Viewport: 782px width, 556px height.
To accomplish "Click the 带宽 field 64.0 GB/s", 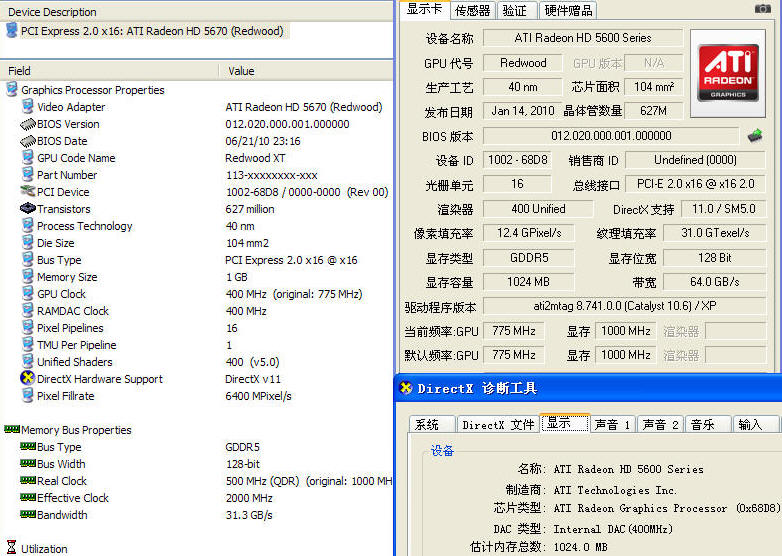I will pyautogui.click(x=714, y=282).
